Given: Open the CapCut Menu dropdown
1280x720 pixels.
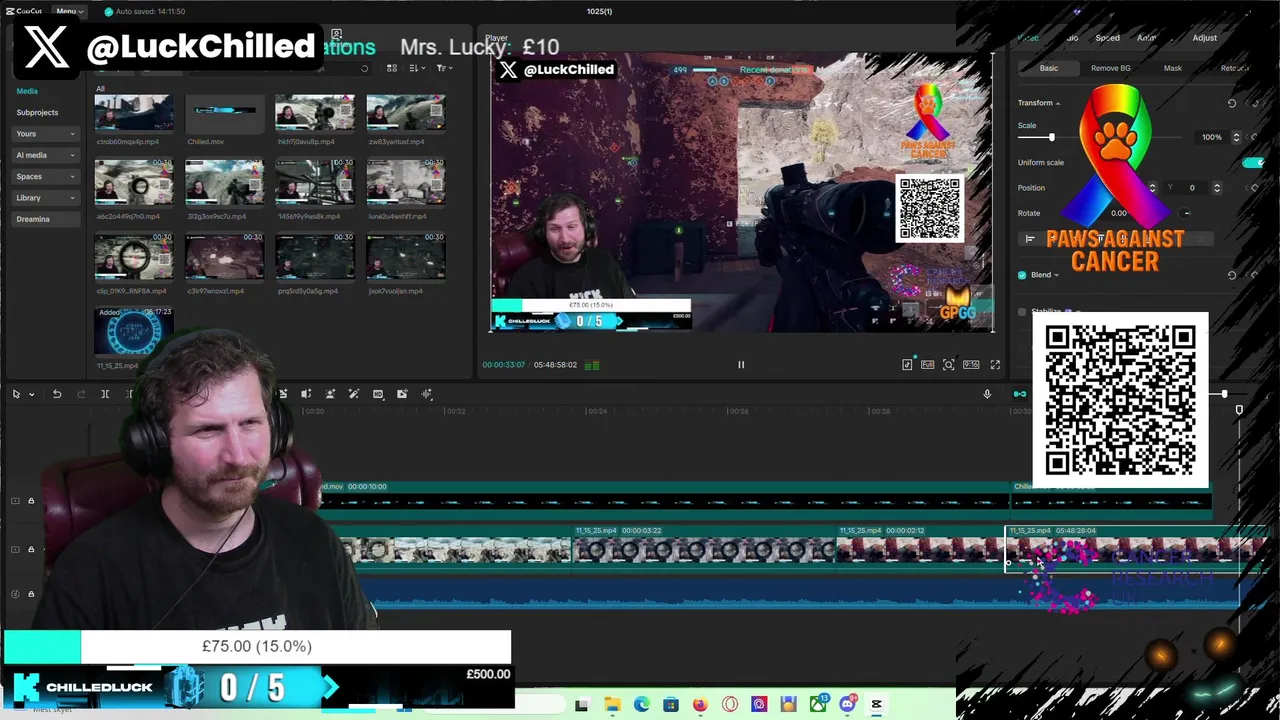Looking at the screenshot, I should pos(69,11).
